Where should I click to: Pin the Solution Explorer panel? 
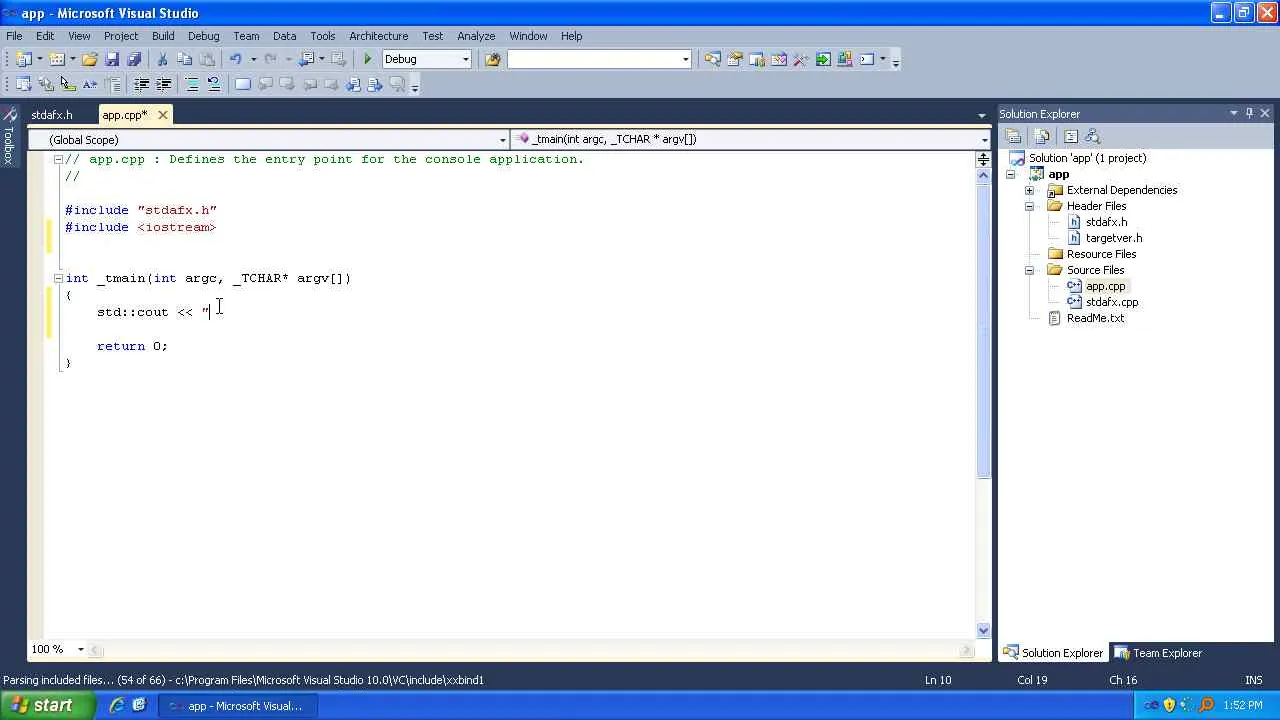pyautogui.click(x=1249, y=113)
